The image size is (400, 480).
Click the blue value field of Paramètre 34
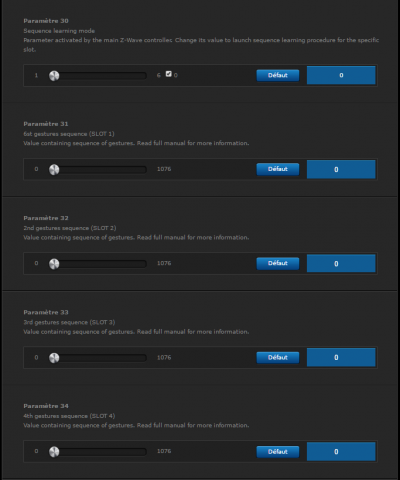coord(341,452)
